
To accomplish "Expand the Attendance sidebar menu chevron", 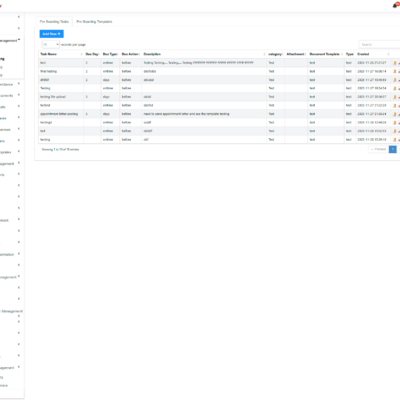I will (x=19, y=84).
